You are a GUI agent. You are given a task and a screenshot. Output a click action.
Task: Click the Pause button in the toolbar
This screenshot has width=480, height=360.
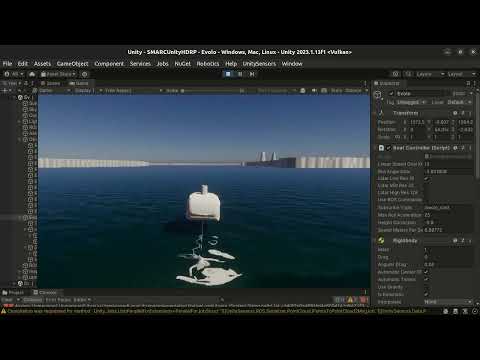coord(240,74)
